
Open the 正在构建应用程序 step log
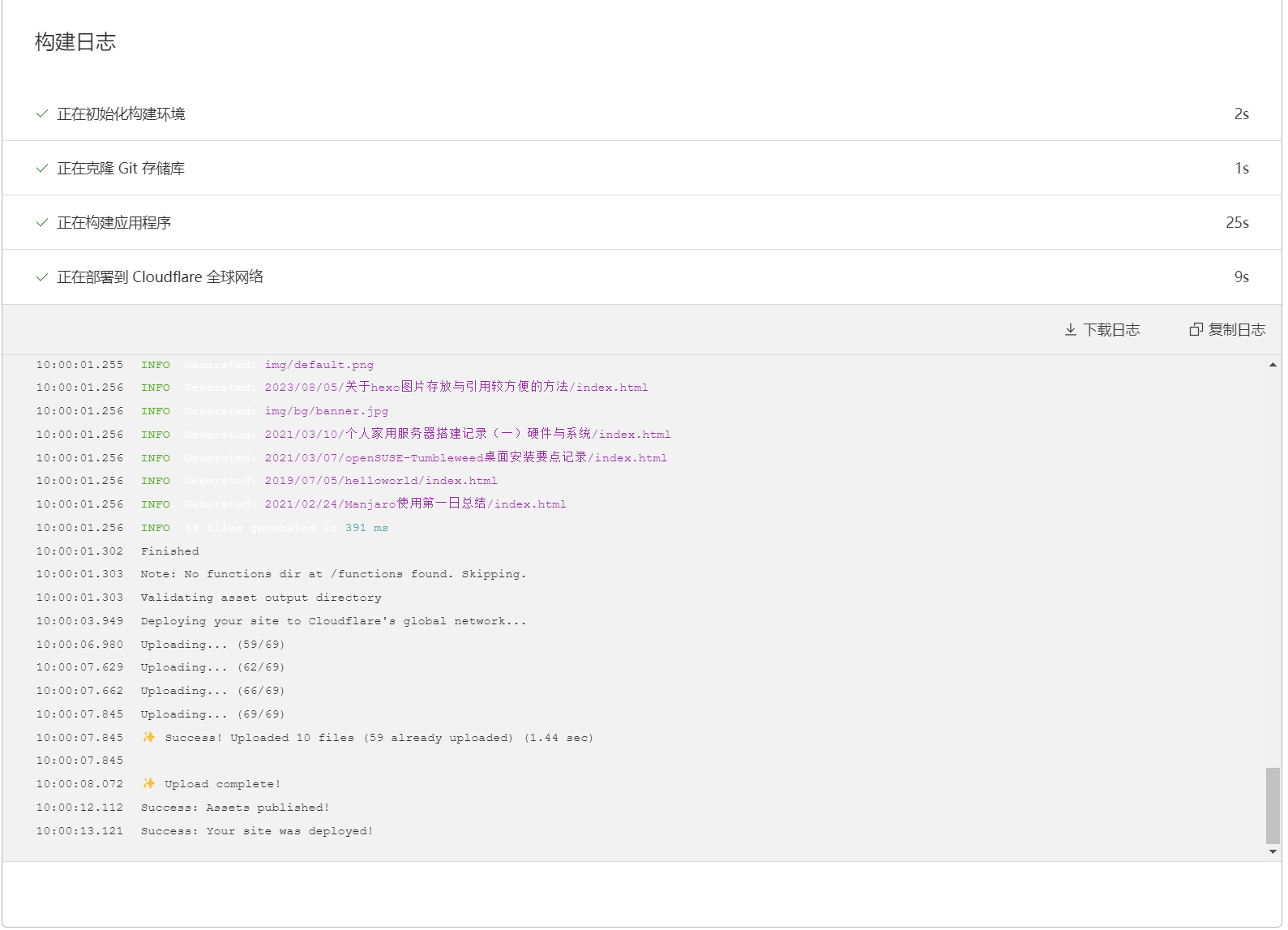114,223
